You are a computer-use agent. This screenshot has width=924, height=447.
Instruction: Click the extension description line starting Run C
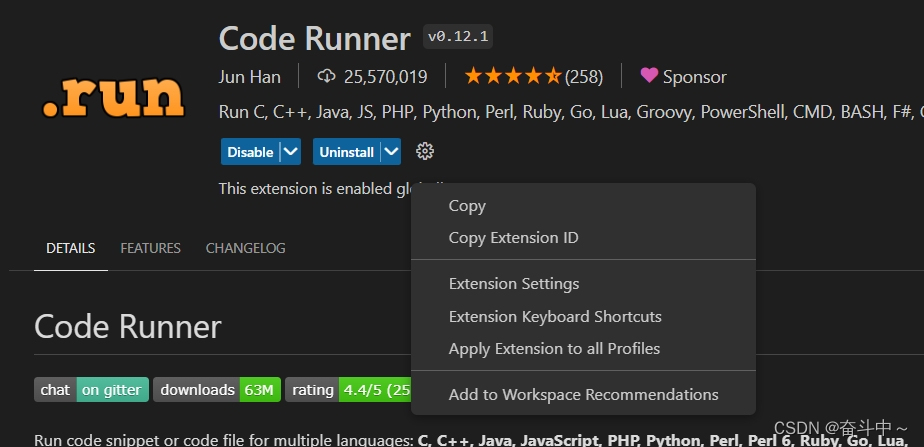(571, 112)
